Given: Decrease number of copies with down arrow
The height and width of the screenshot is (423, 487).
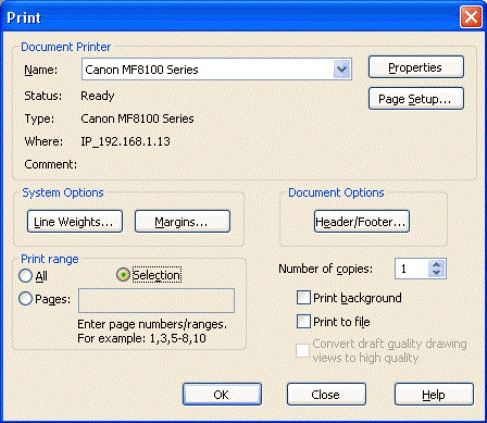Looking at the screenshot, I should pyautogui.click(x=437, y=273).
